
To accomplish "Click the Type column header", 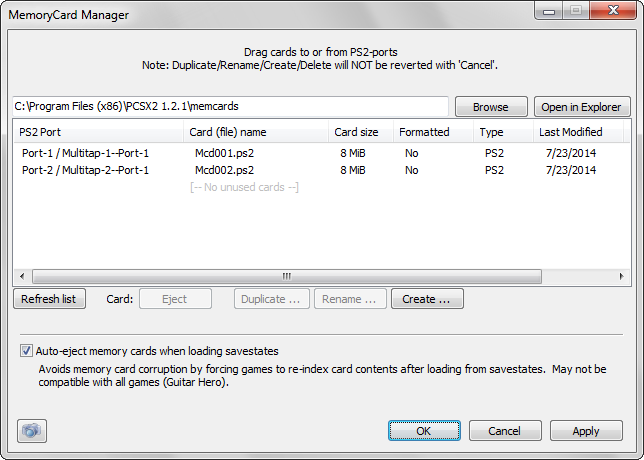I will (504, 132).
